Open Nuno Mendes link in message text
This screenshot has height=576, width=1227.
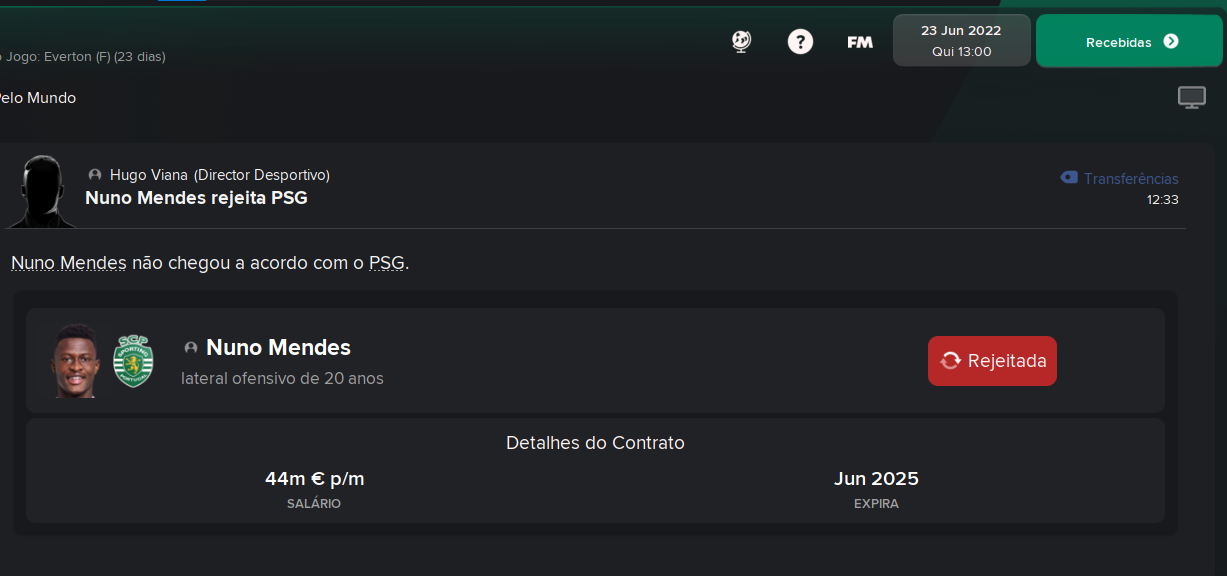click(x=69, y=263)
